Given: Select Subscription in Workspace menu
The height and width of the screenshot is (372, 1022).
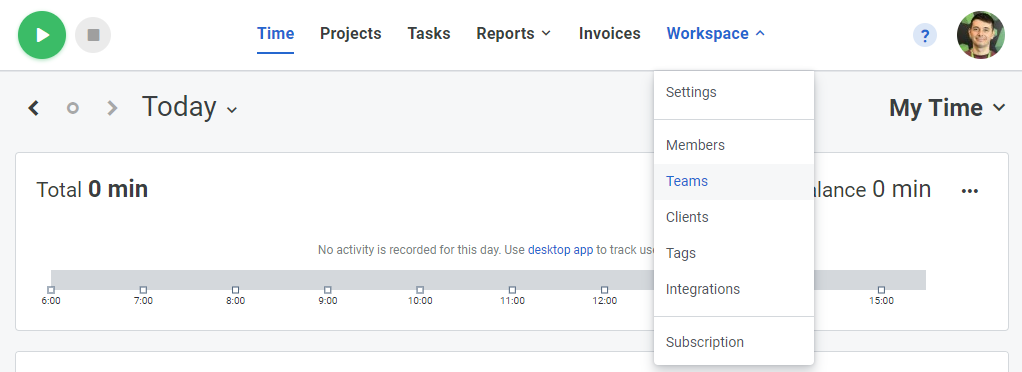Looking at the screenshot, I should [734, 343].
